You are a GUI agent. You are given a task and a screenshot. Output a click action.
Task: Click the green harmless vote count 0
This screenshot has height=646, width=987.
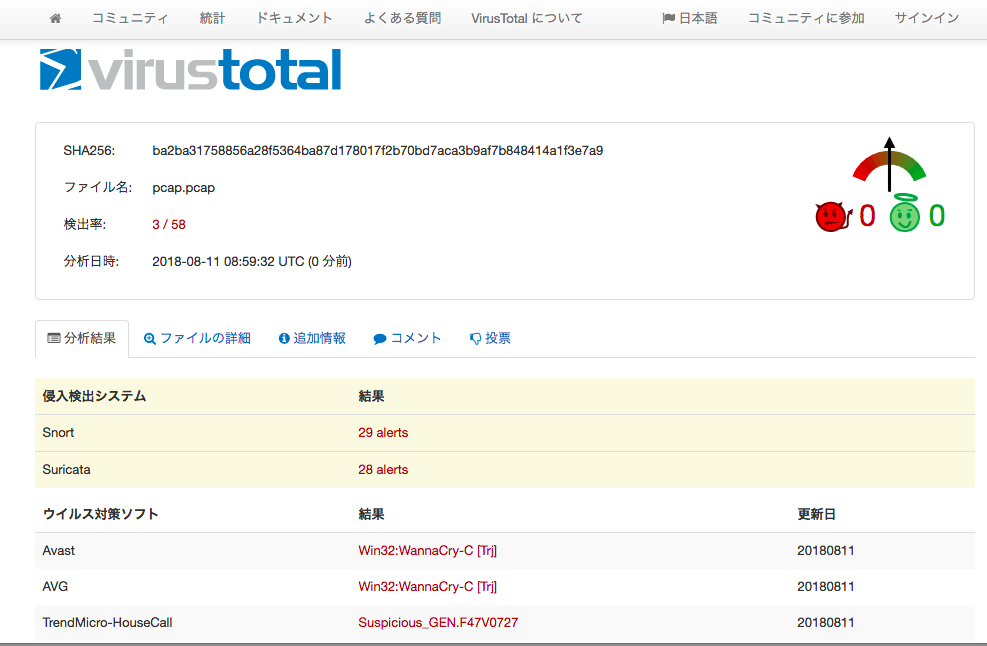click(937, 216)
